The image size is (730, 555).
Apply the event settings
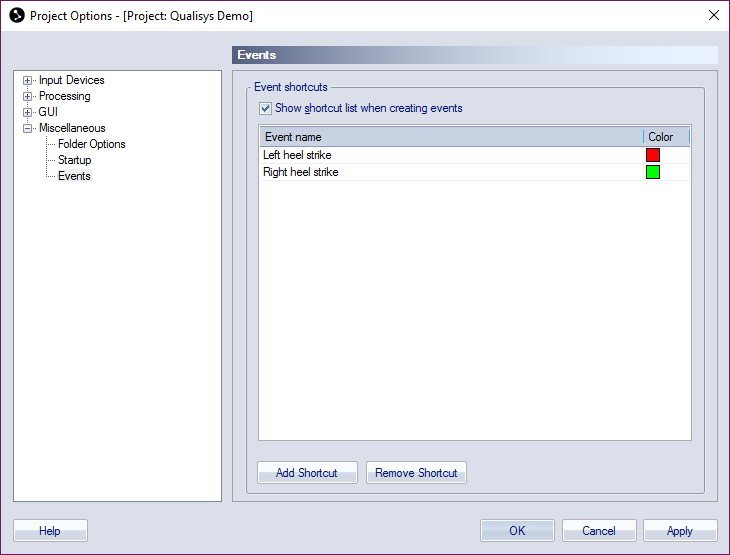click(680, 531)
